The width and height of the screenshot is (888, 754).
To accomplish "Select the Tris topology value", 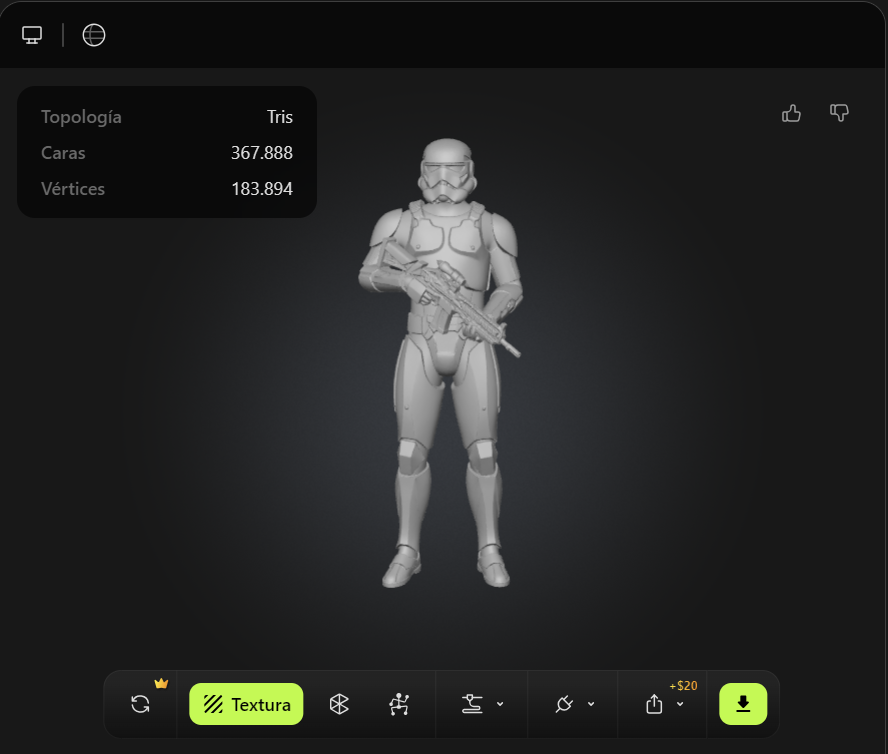I will (280, 117).
